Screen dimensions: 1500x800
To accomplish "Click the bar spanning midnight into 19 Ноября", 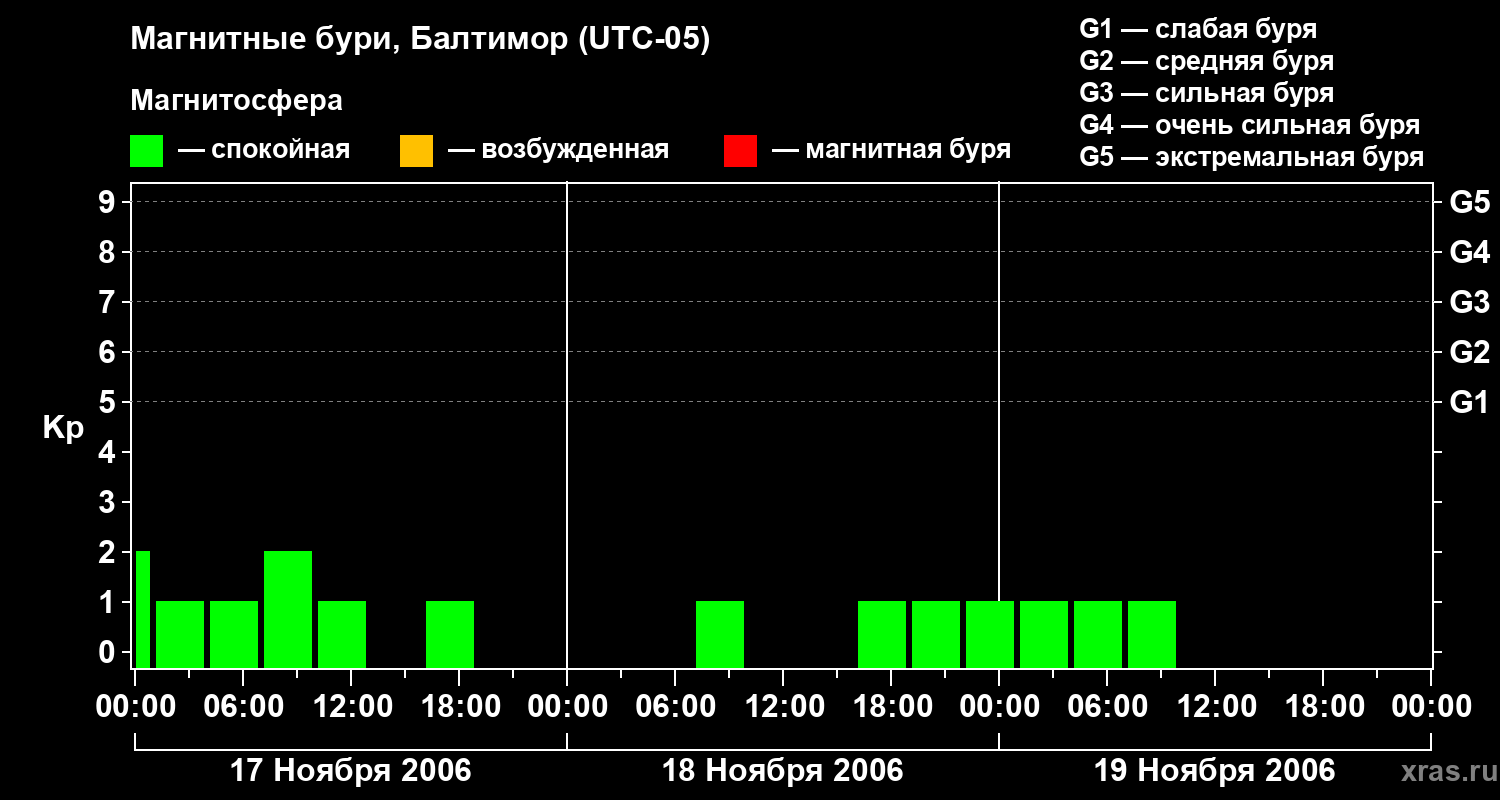I will tap(990, 634).
